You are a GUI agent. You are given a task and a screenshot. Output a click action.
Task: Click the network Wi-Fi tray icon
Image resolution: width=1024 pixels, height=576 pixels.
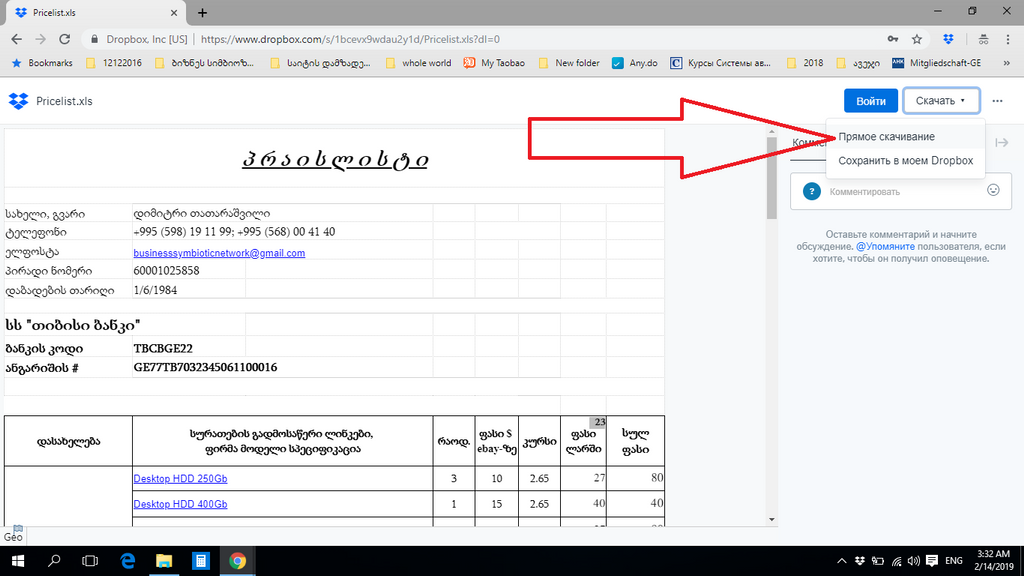point(897,561)
